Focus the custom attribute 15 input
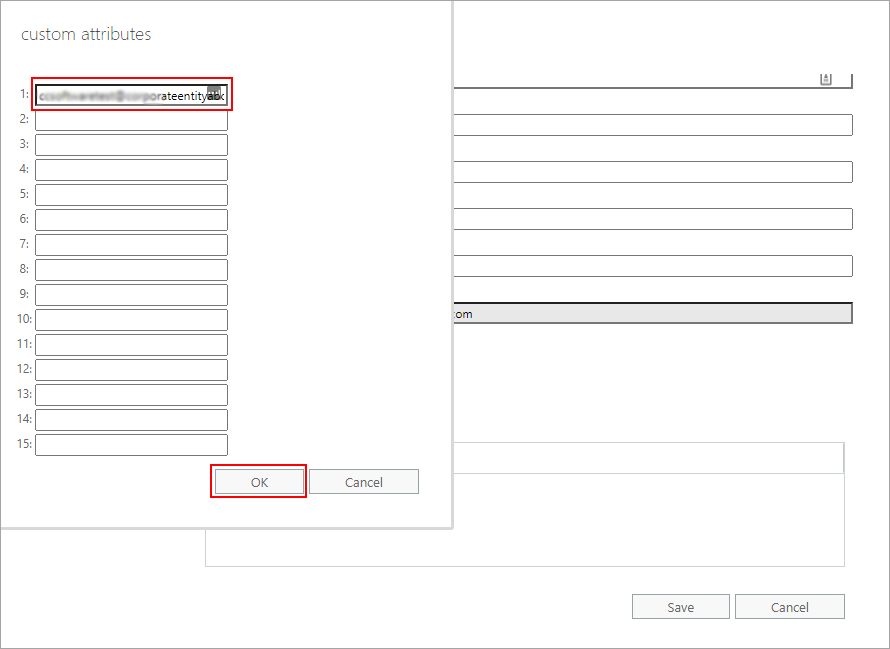The image size is (890, 649). (x=131, y=445)
